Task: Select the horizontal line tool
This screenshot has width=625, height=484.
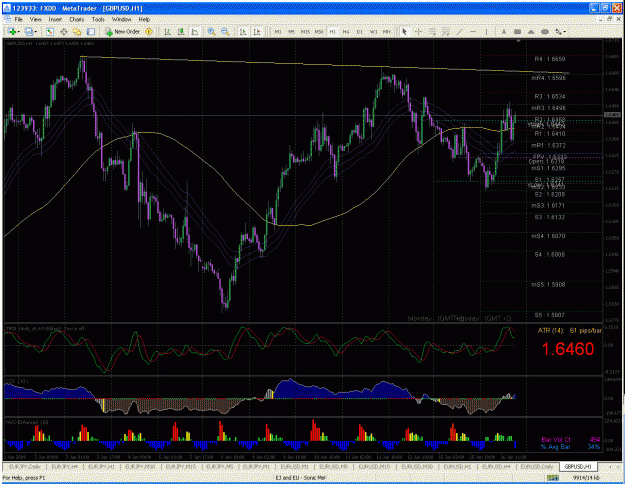Action: coord(473,31)
